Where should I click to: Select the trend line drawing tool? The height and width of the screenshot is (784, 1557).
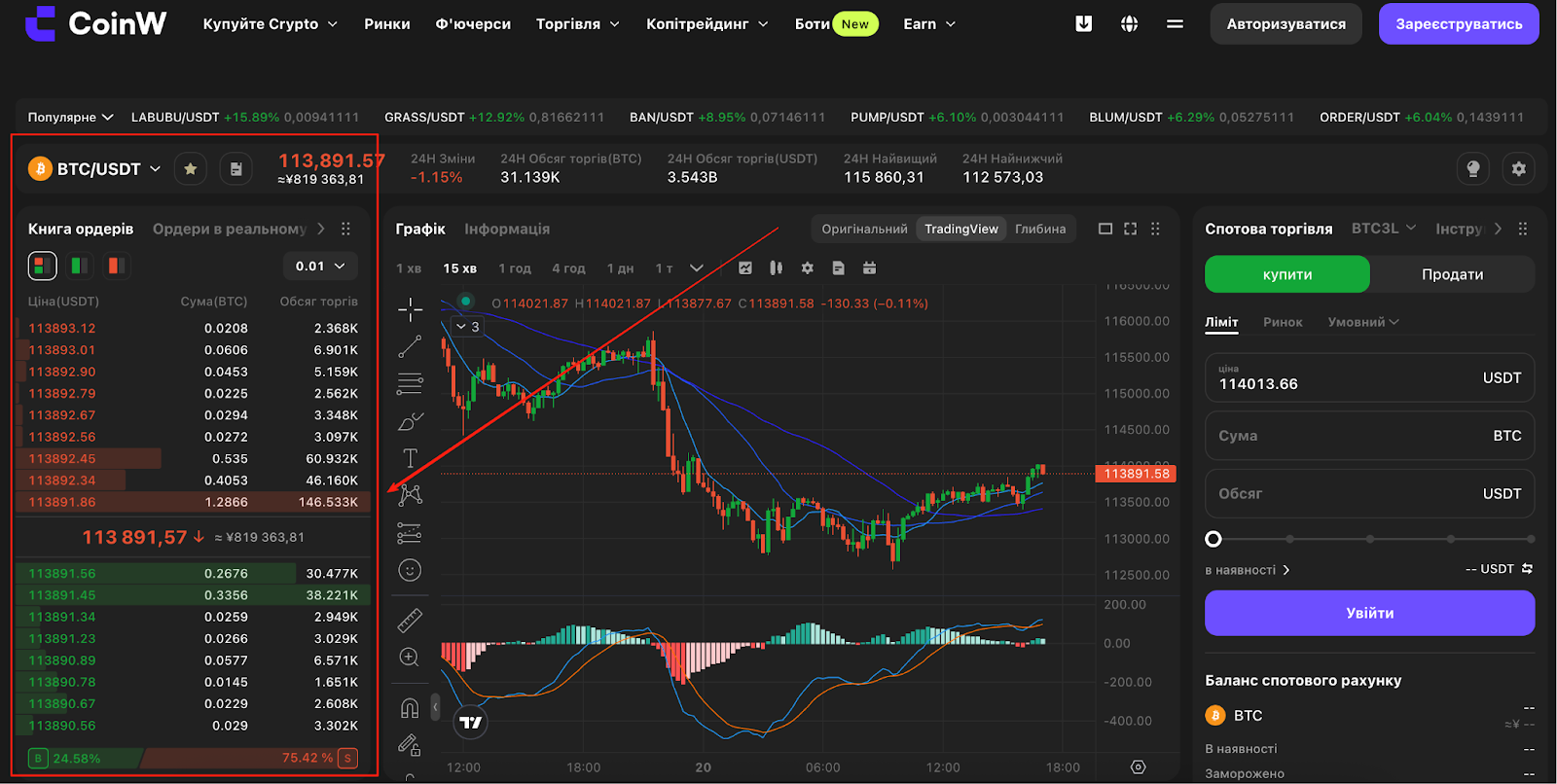pos(410,346)
